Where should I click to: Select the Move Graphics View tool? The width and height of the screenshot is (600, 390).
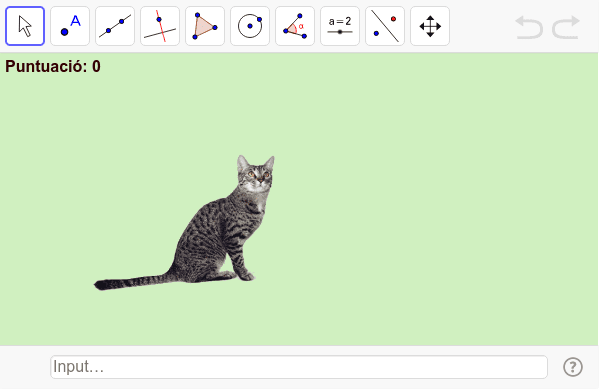(x=430, y=26)
